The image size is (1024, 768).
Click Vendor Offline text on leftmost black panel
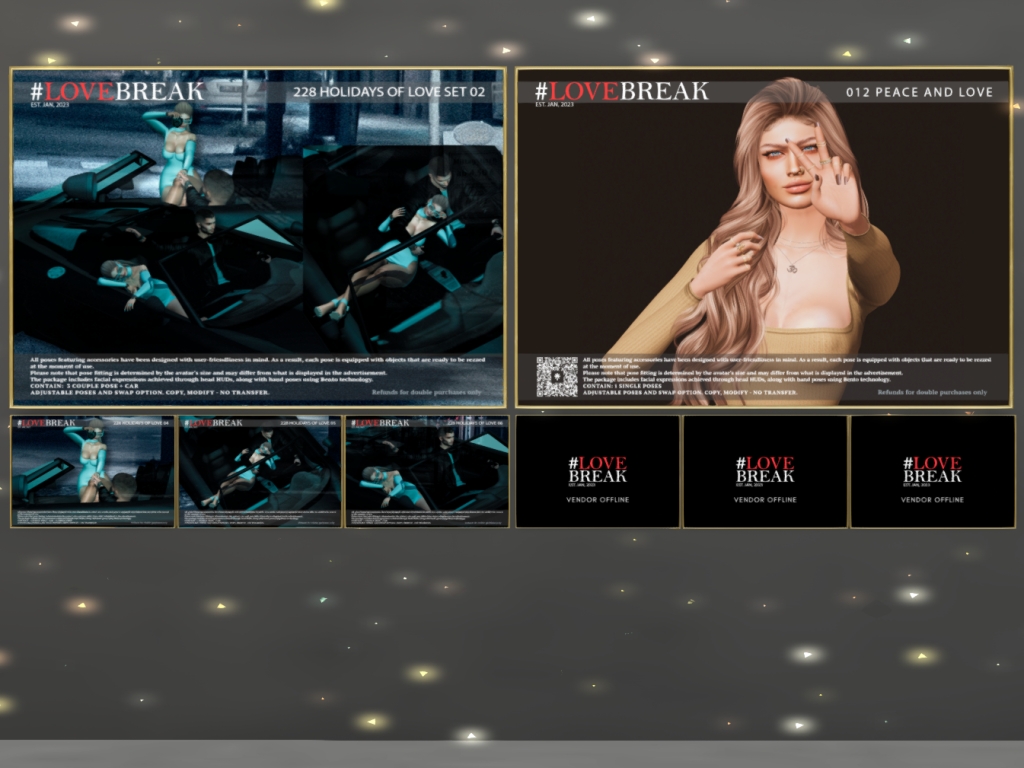pyautogui.click(x=597, y=499)
